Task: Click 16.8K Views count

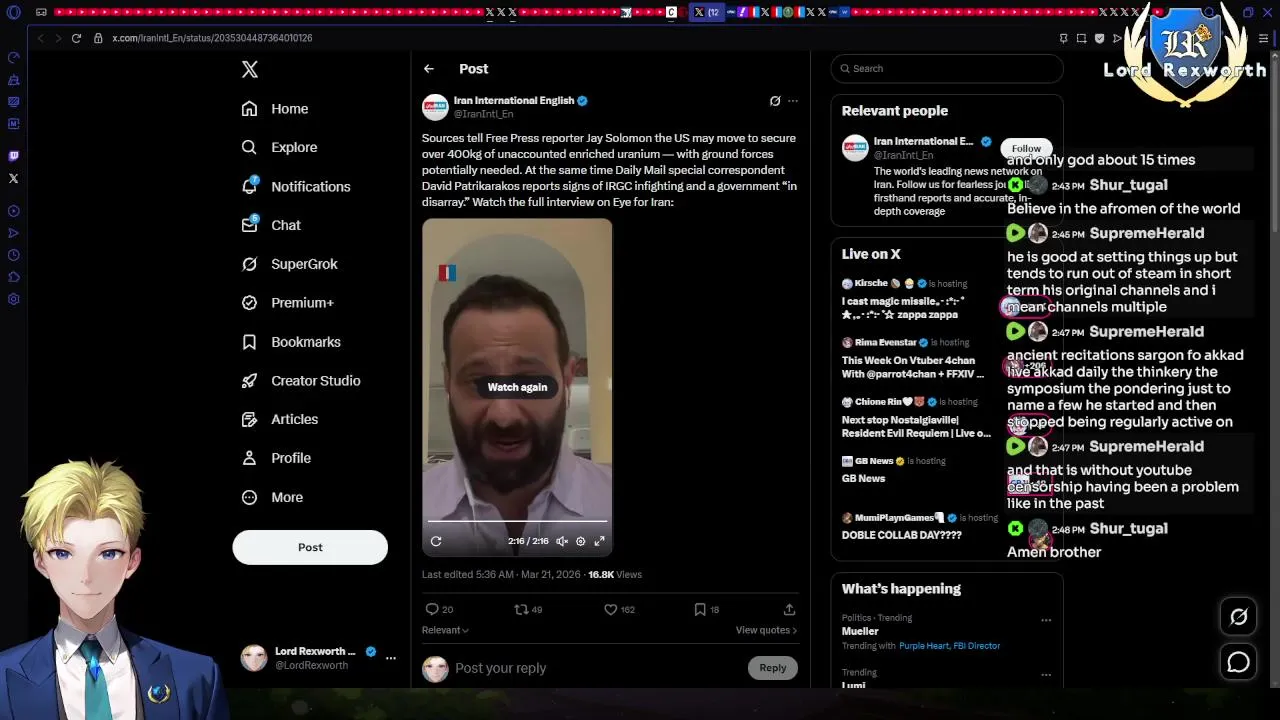Action: 615,575
